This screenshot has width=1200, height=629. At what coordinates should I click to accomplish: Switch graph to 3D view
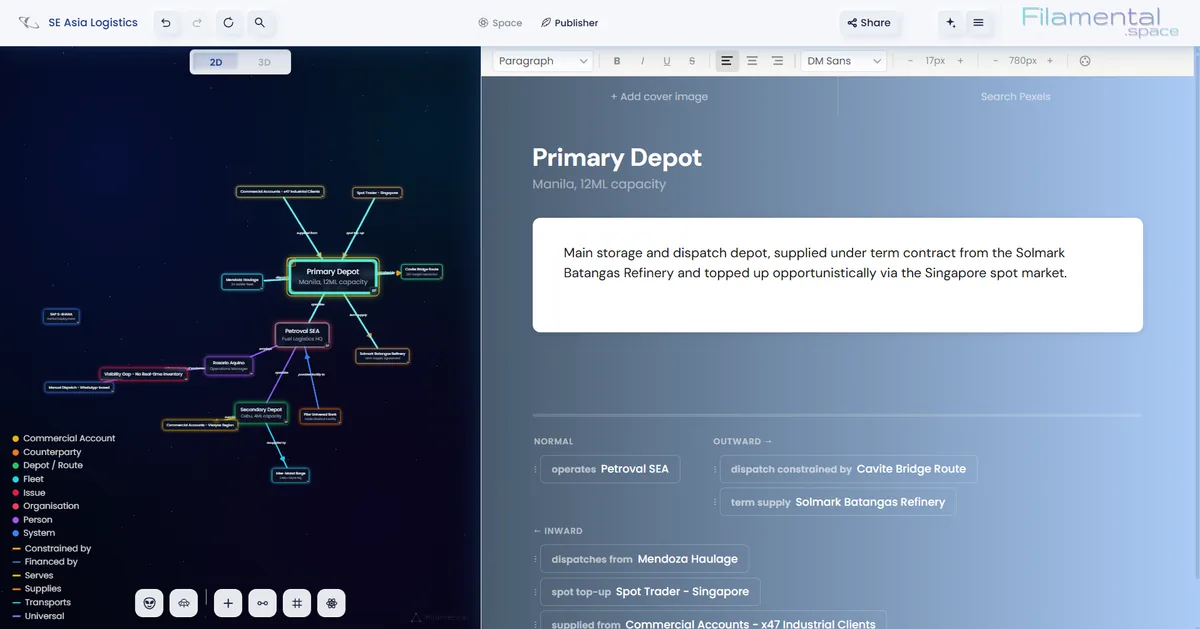click(x=265, y=62)
